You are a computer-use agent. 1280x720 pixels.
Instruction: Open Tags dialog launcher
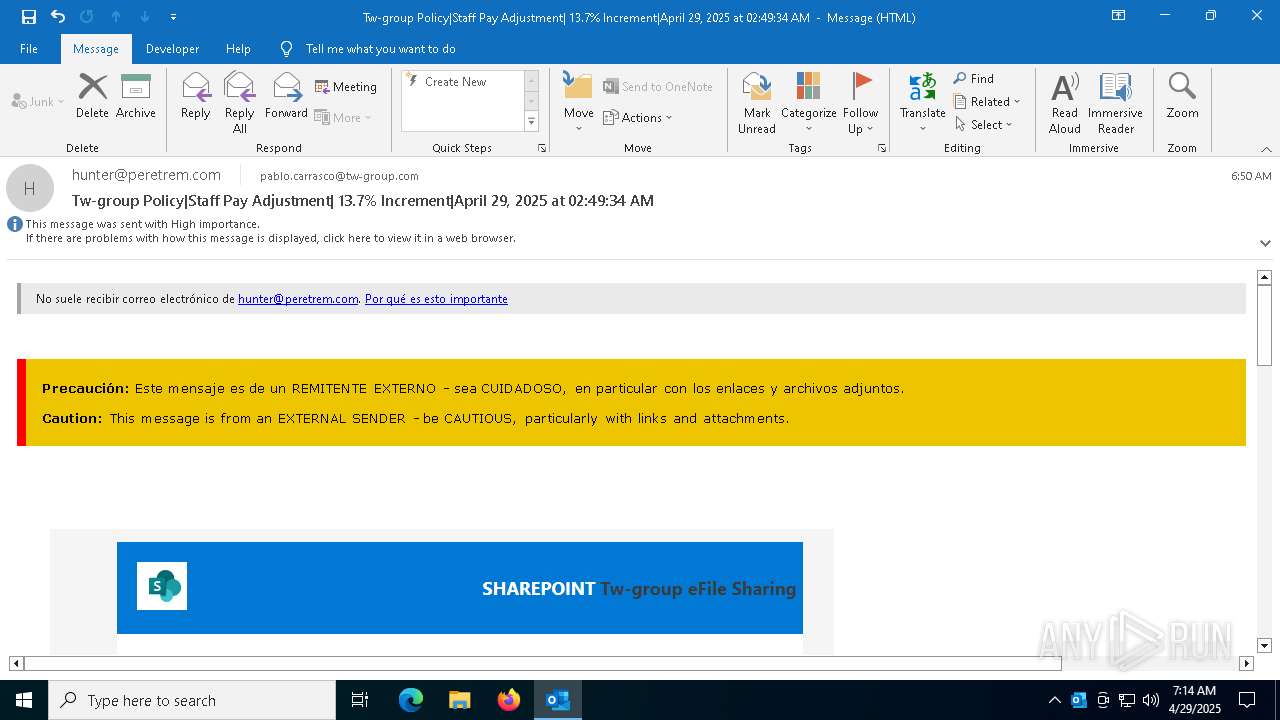click(882, 148)
